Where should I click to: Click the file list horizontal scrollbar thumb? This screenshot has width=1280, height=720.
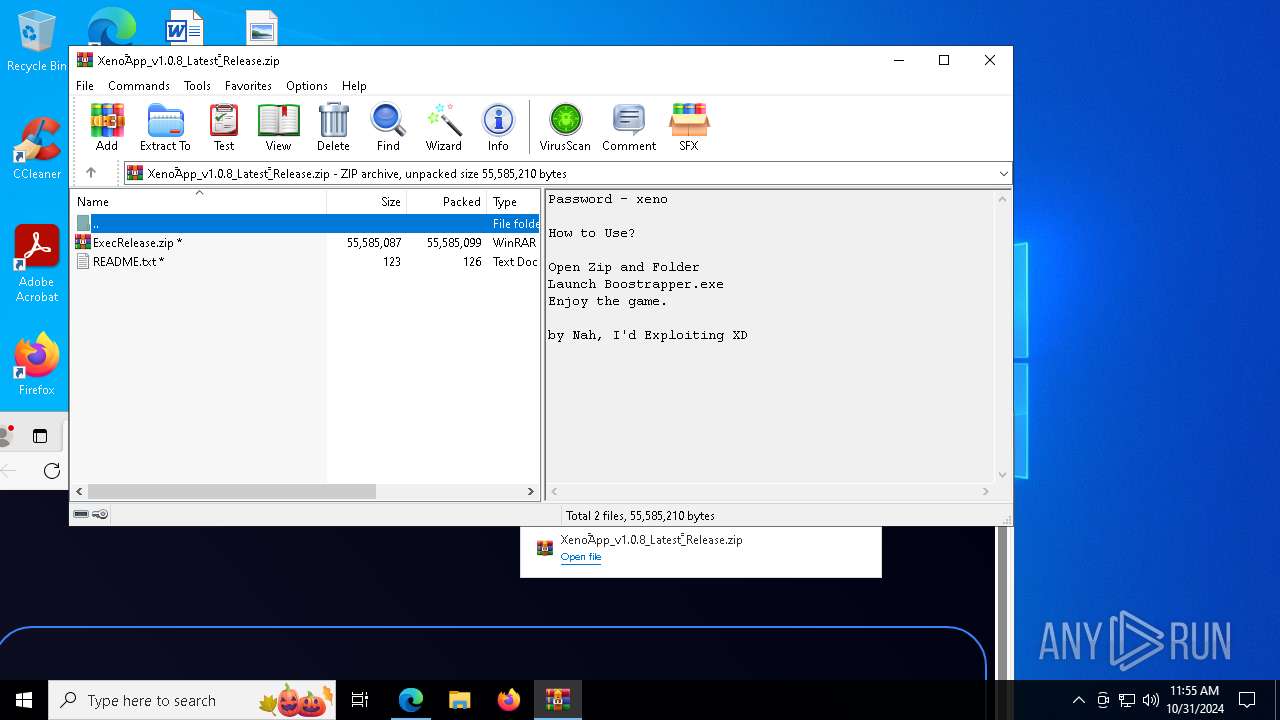pyautogui.click(x=231, y=491)
